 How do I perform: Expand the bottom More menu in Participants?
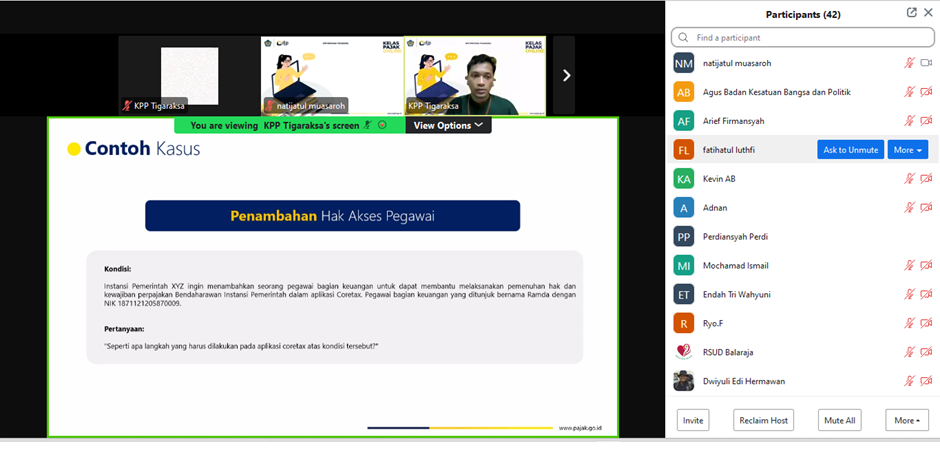pos(906,420)
